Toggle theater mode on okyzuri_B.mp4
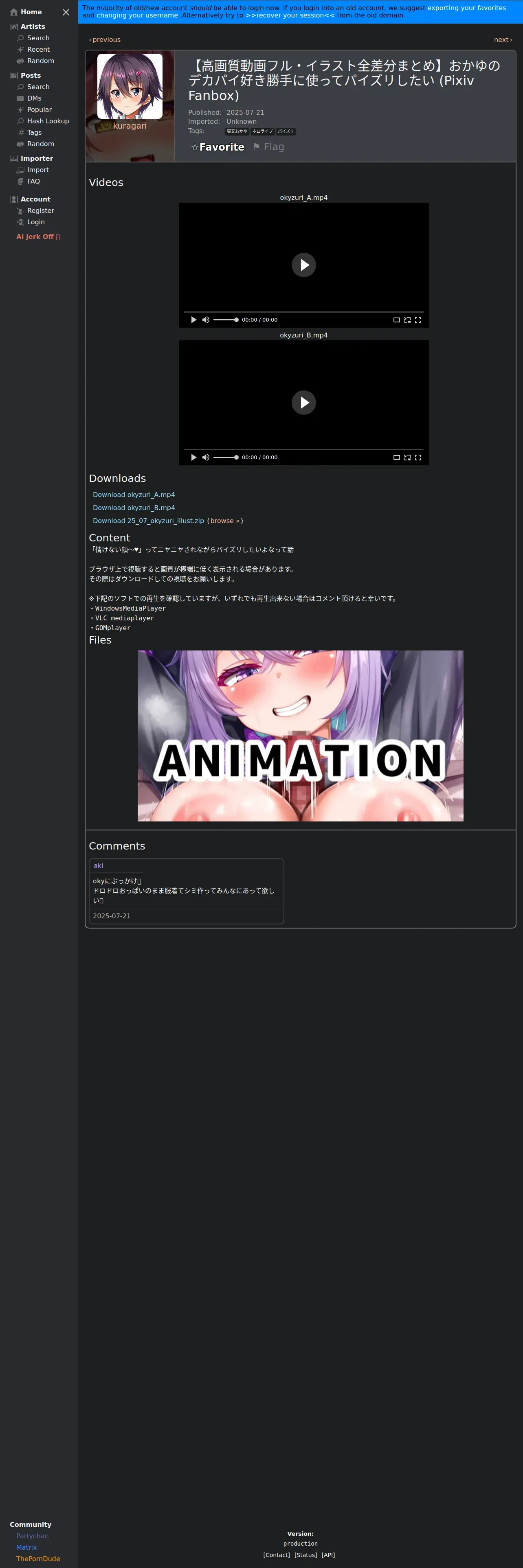The width and height of the screenshot is (523, 1568). click(x=396, y=457)
